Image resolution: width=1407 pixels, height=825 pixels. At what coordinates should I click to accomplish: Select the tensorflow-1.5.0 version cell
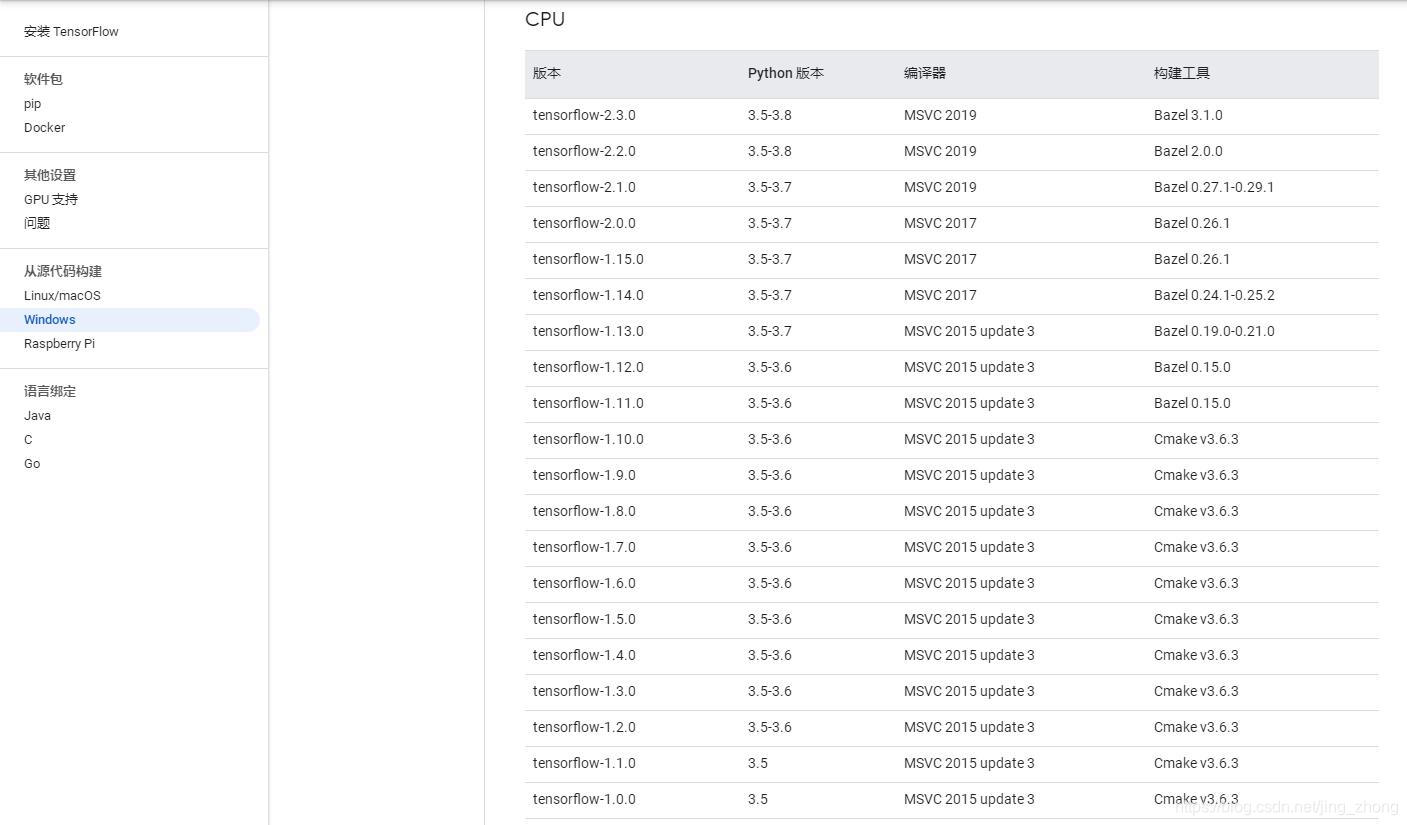(584, 619)
